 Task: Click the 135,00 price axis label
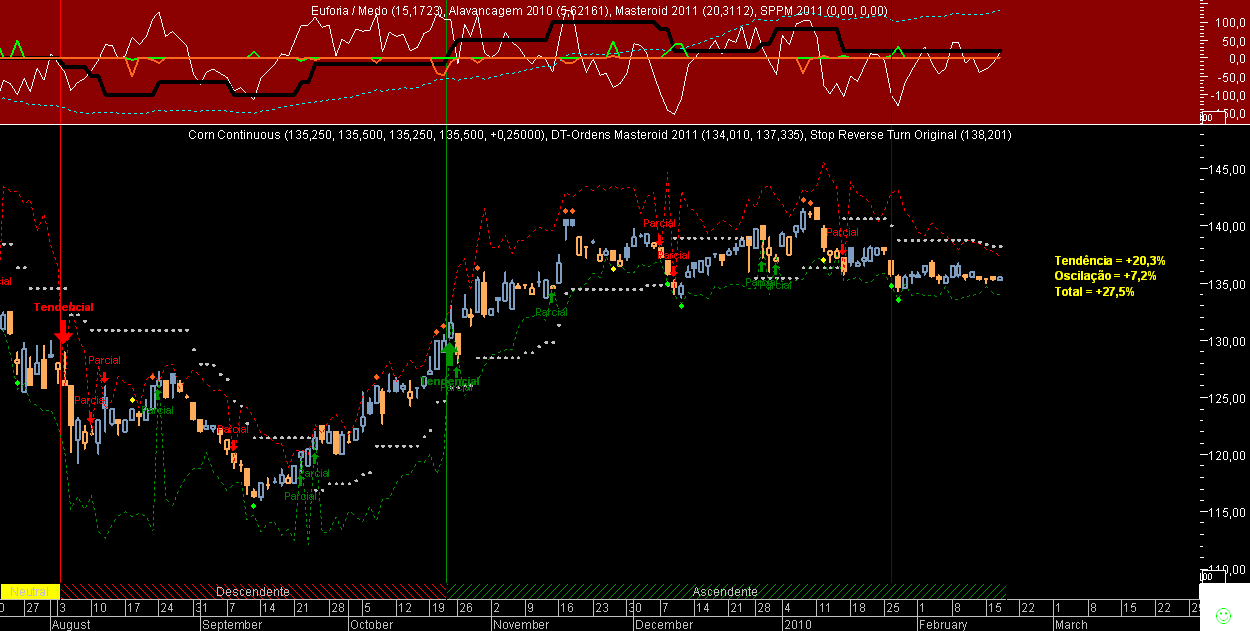tap(1229, 284)
